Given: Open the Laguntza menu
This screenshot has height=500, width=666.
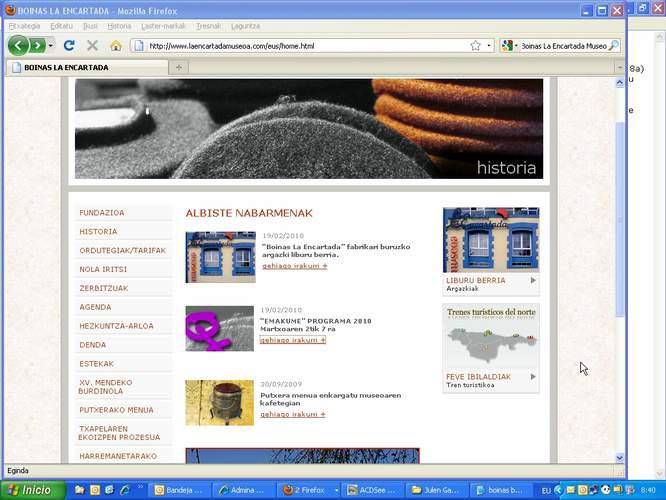Looking at the screenshot, I should tap(246, 26).
